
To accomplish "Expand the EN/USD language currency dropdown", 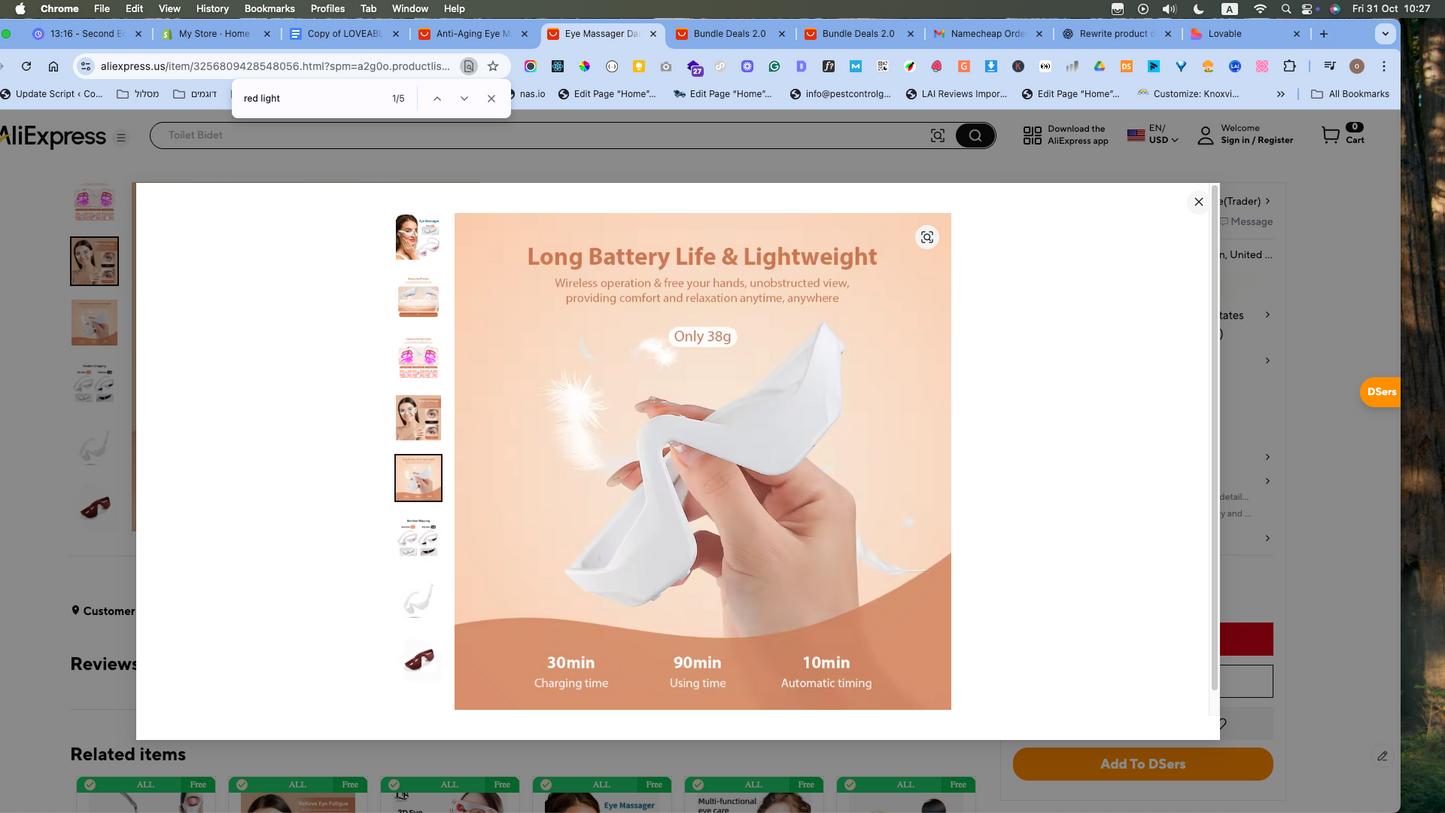I will (x=1153, y=135).
